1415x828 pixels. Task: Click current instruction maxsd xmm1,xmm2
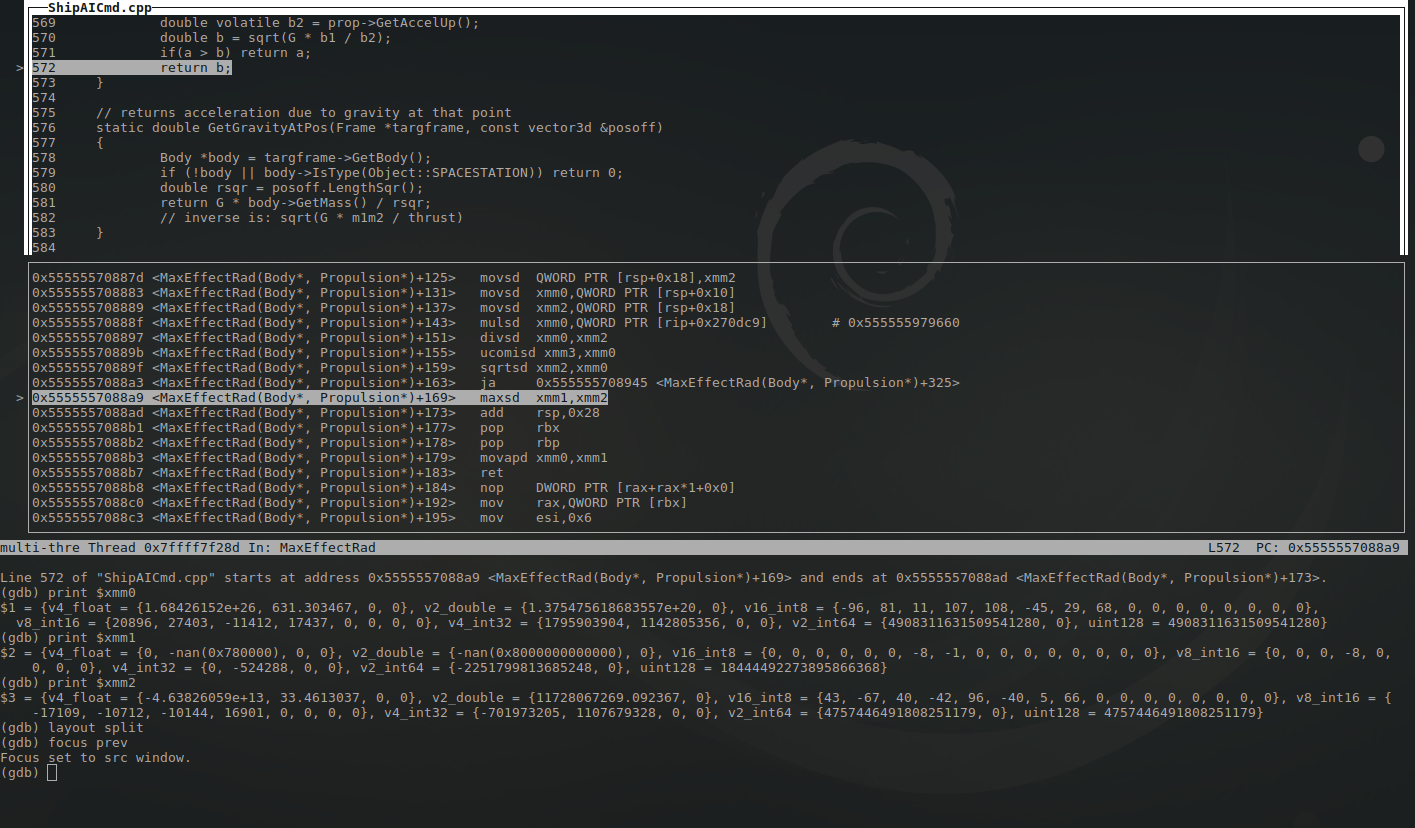coord(320,397)
